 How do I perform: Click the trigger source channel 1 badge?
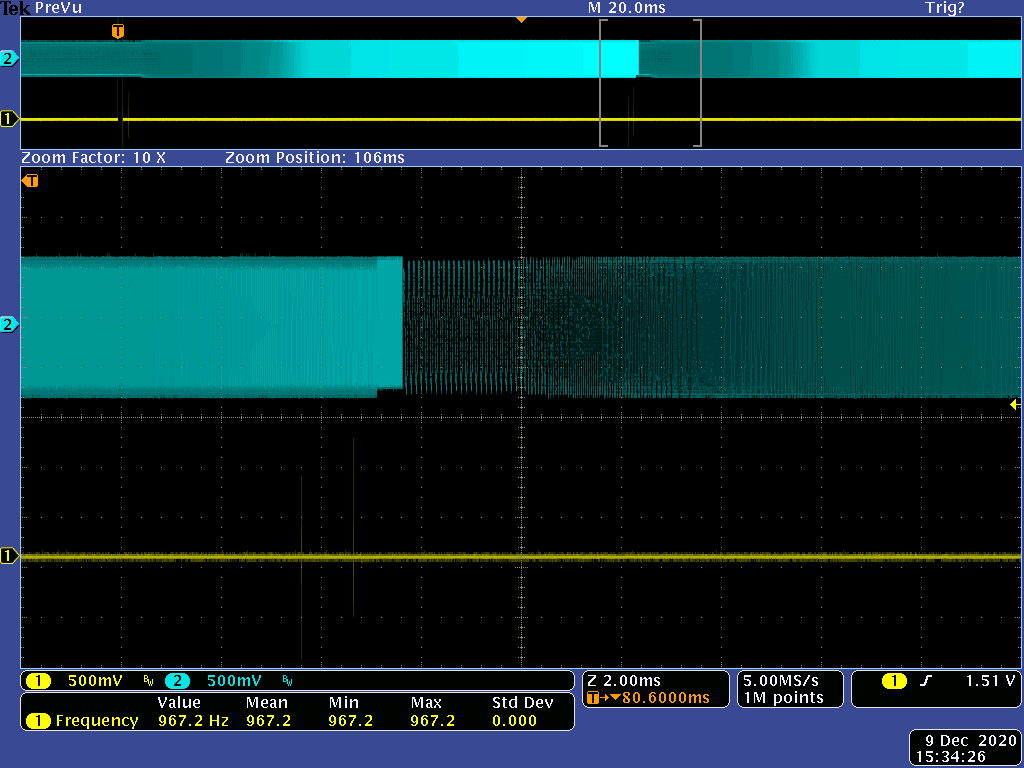(893, 681)
